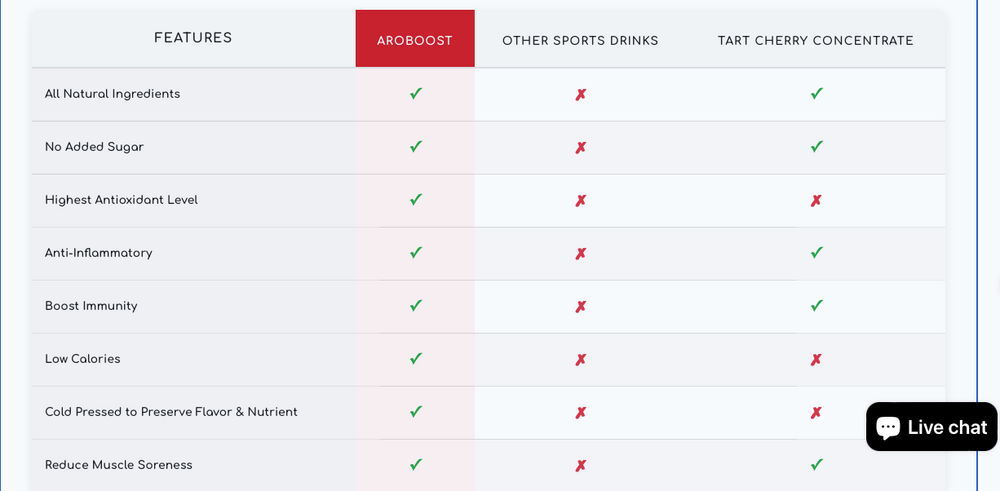Click Tart Cherry X for Cold Pressed row
Image resolution: width=1000 pixels, height=491 pixels.
click(x=816, y=413)
